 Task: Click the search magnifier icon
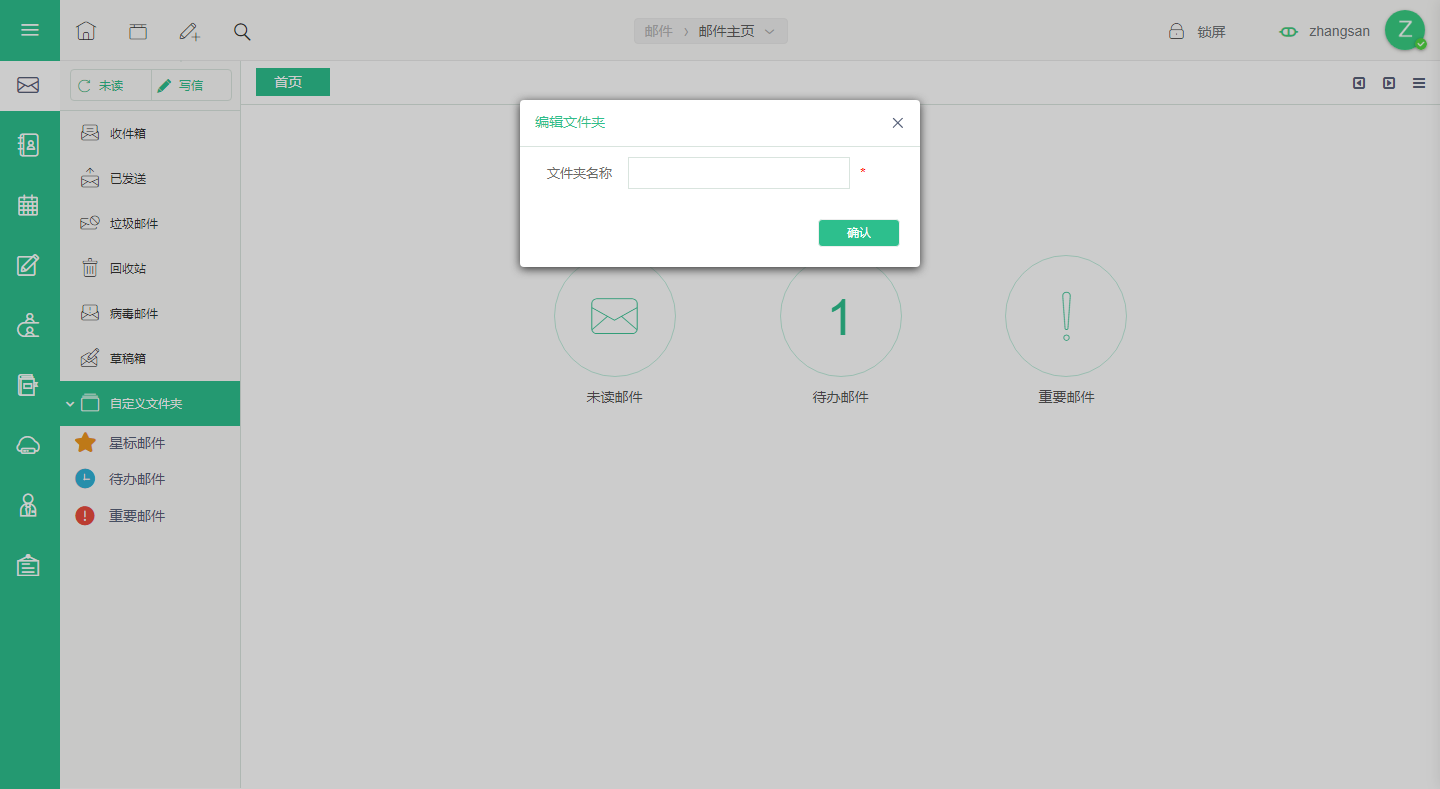point(242,31)
